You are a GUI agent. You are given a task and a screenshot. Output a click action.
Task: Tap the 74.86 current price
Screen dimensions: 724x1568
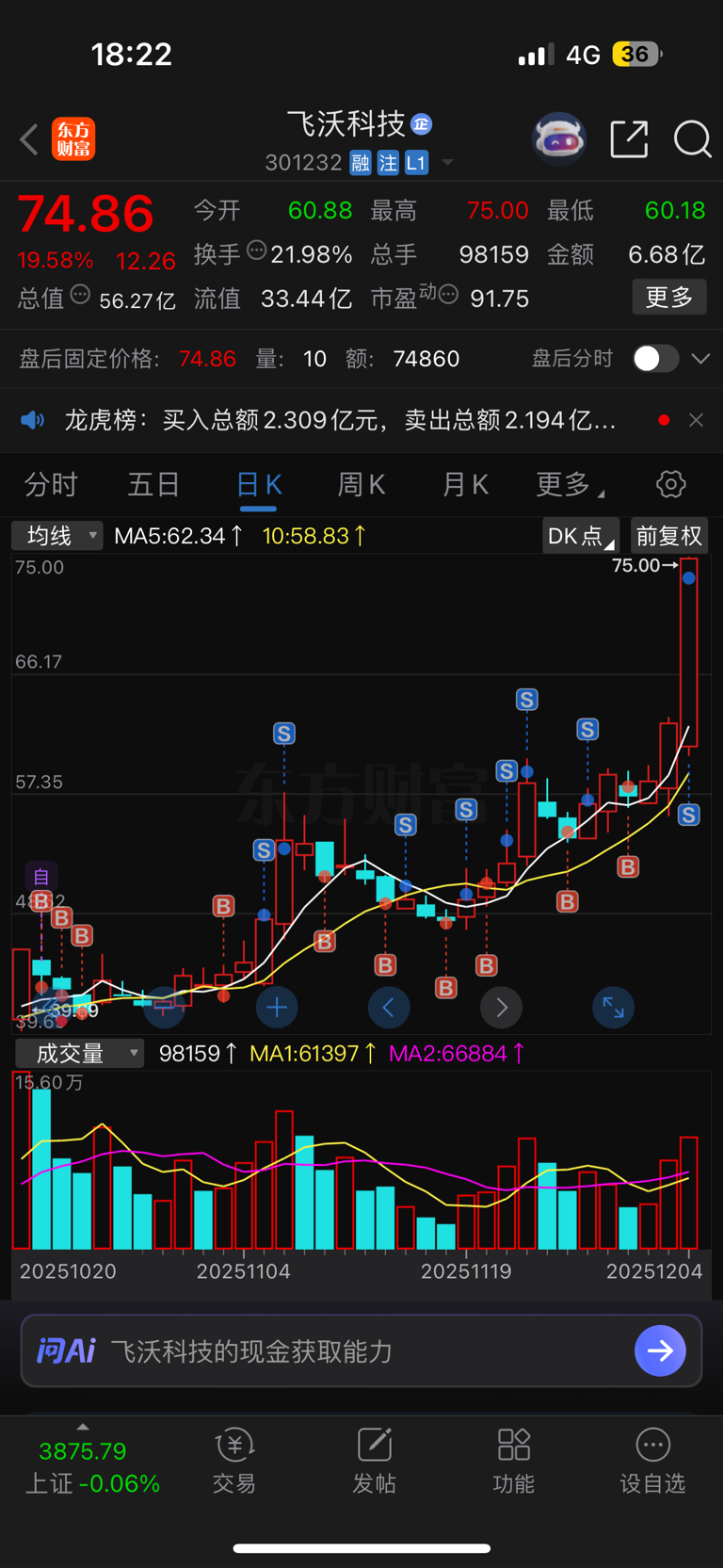pos(86,213)
